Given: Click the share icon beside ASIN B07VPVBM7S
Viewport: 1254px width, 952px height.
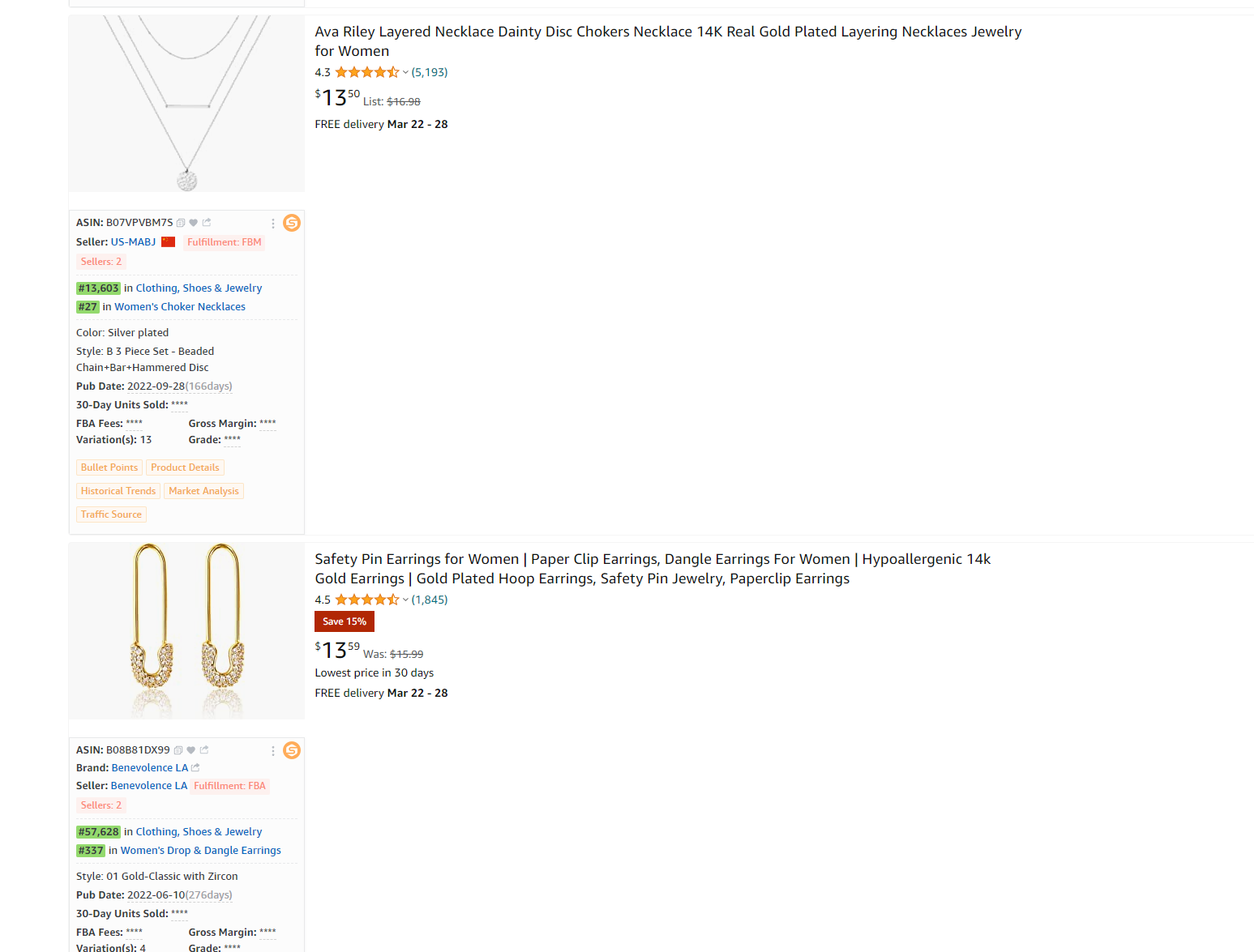Looking at the screenshot, I should click(x=207, y=223).
